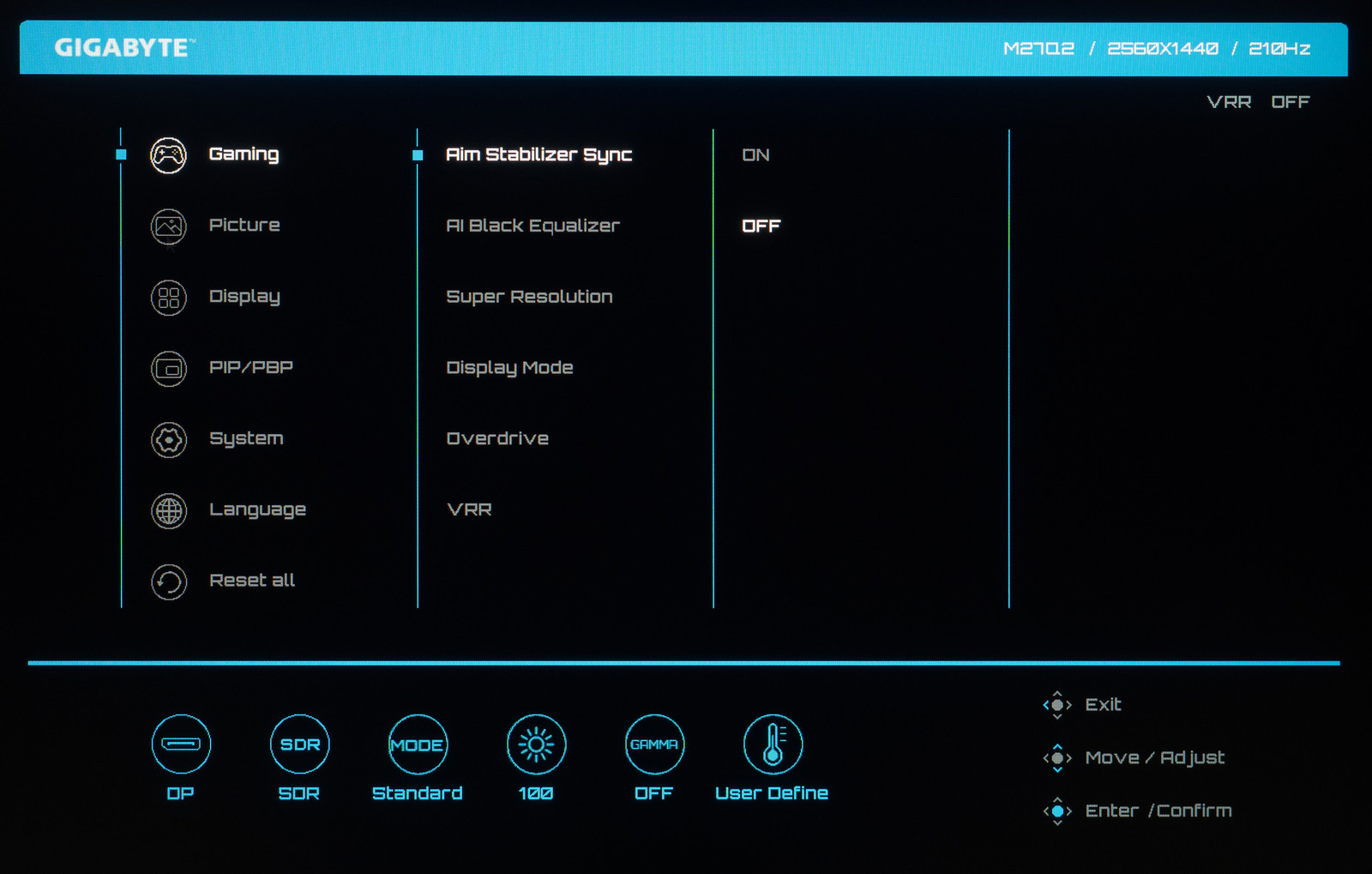This screenshot has width=1372, height=874.
Task: Click the Enter / Confirm hint
Action: pos(1157,811)
